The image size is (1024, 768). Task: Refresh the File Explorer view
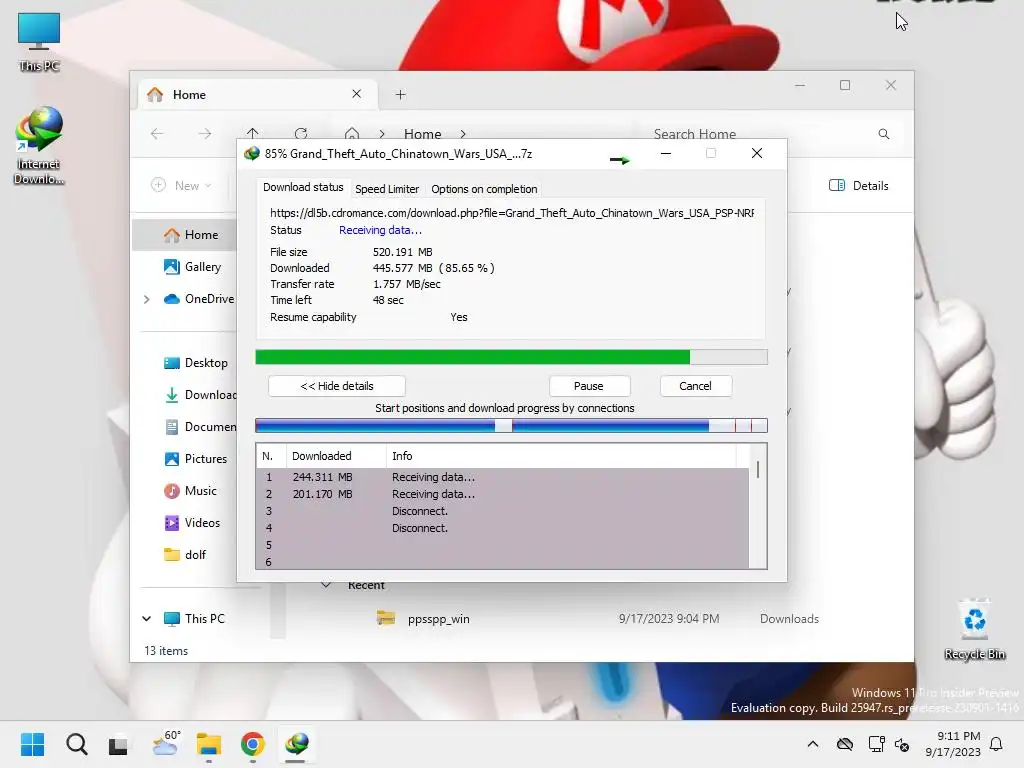tap(301, 133)
